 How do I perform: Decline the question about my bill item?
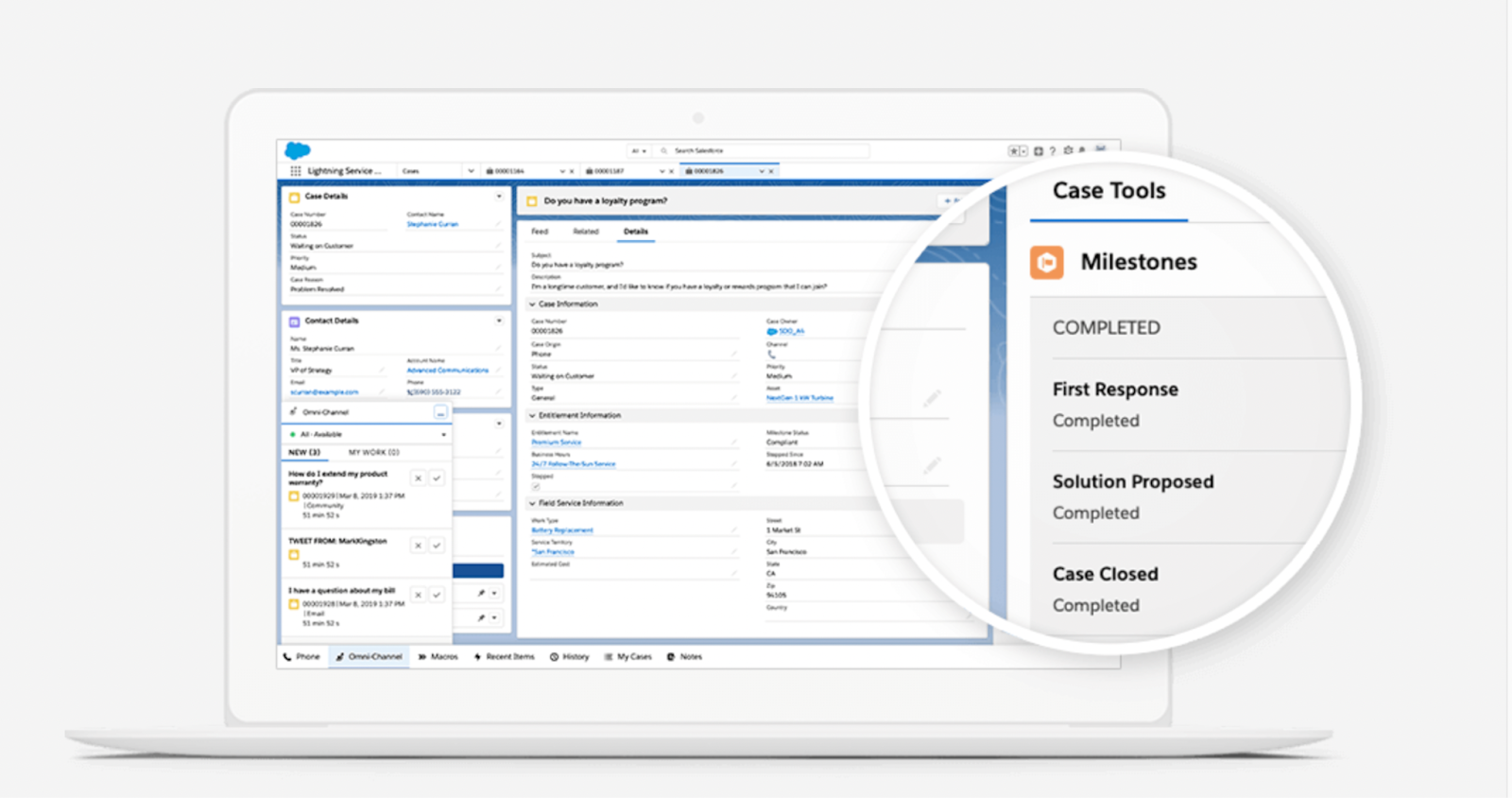point(418,595)
